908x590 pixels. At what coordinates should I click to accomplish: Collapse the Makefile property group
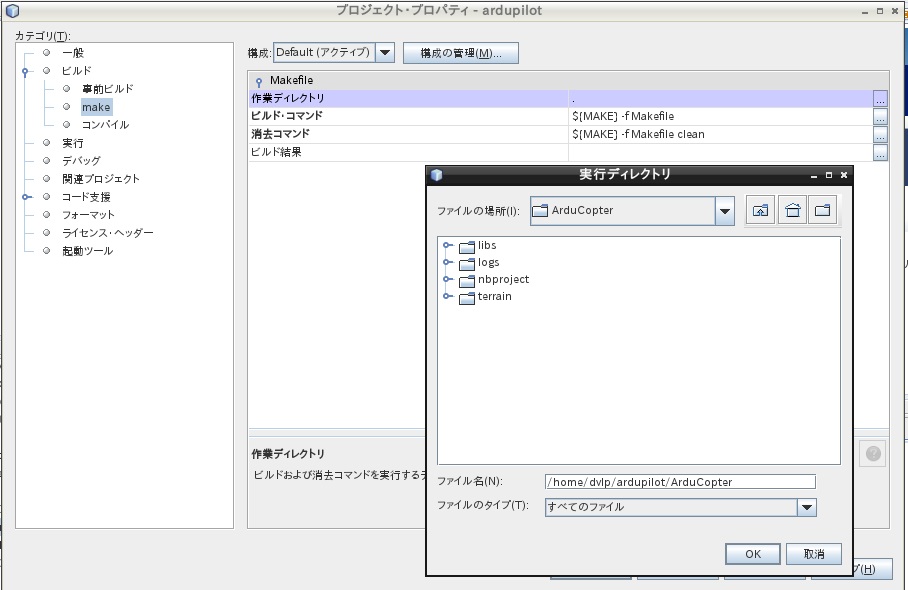pos(259,82)
